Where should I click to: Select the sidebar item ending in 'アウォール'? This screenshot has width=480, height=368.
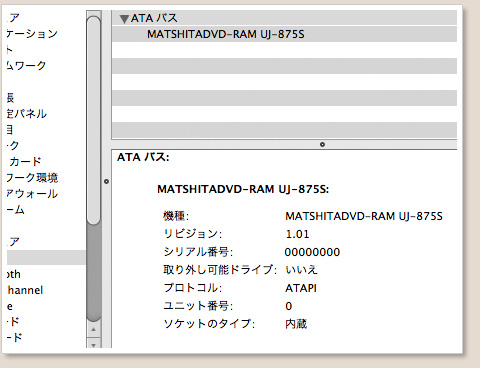coord(32,194)
